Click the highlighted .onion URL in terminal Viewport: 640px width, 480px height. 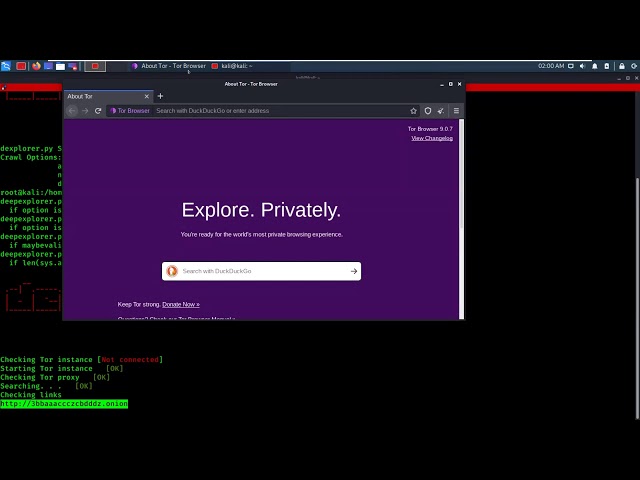tap(64, 404)
